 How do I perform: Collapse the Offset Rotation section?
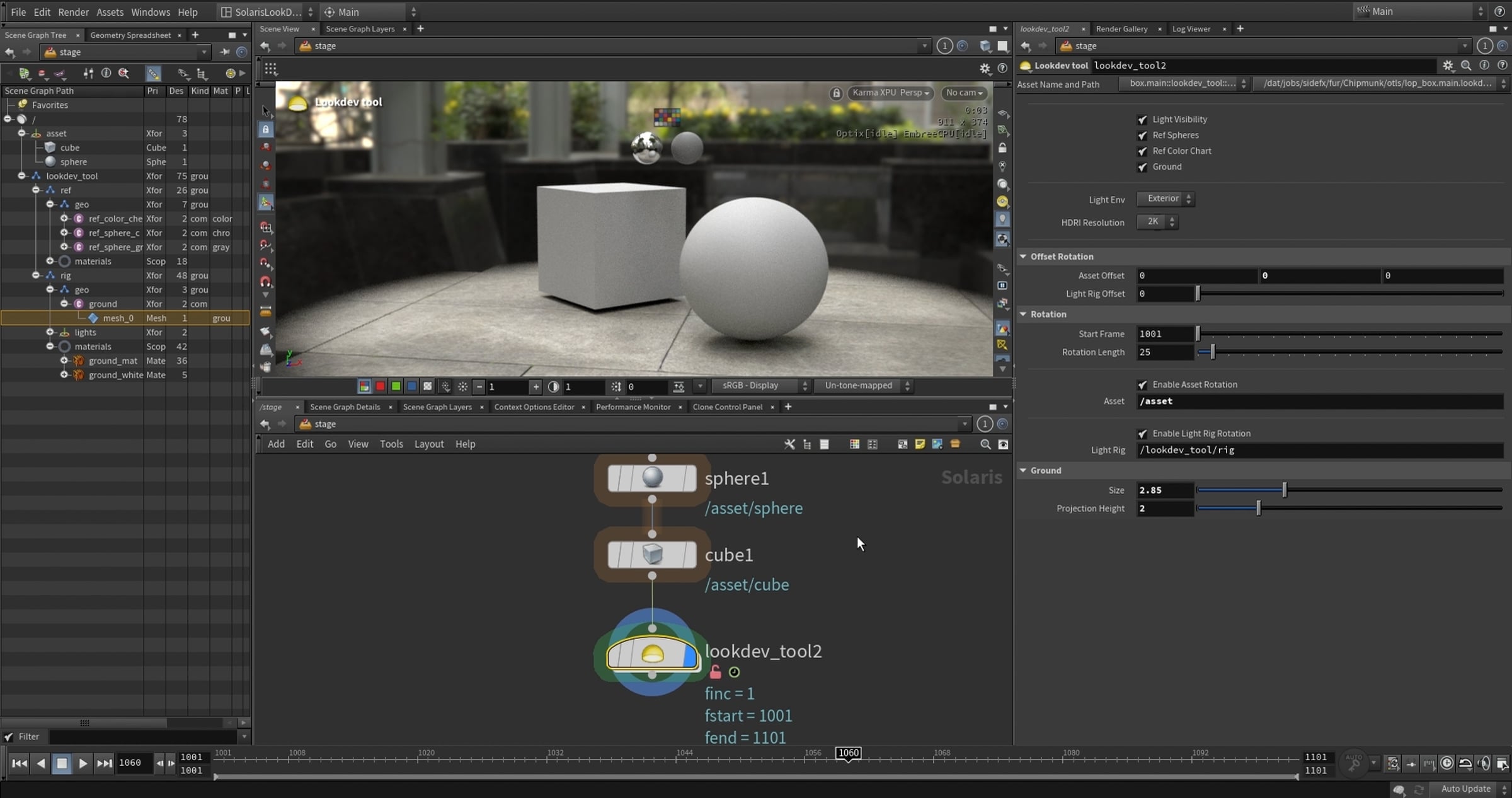pyautogui.click(x=1023, y=257)
